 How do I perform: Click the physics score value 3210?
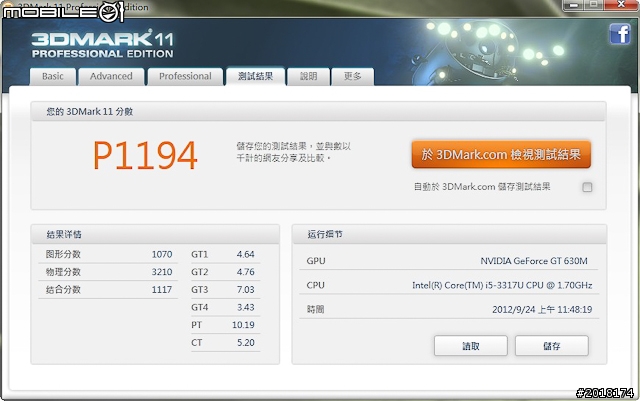pyautogui.click(x=162, y=272)
